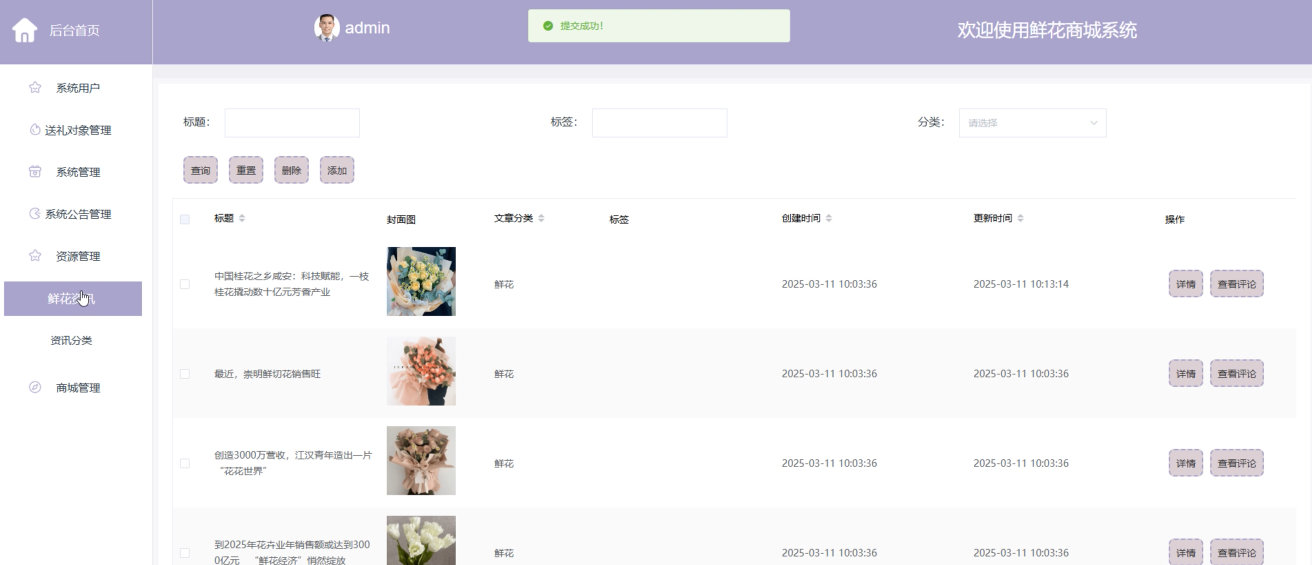The height and width of the screenshot is (565, 1312).
Task: Click the admin avatar picture
Action: [x=327, y=28]
